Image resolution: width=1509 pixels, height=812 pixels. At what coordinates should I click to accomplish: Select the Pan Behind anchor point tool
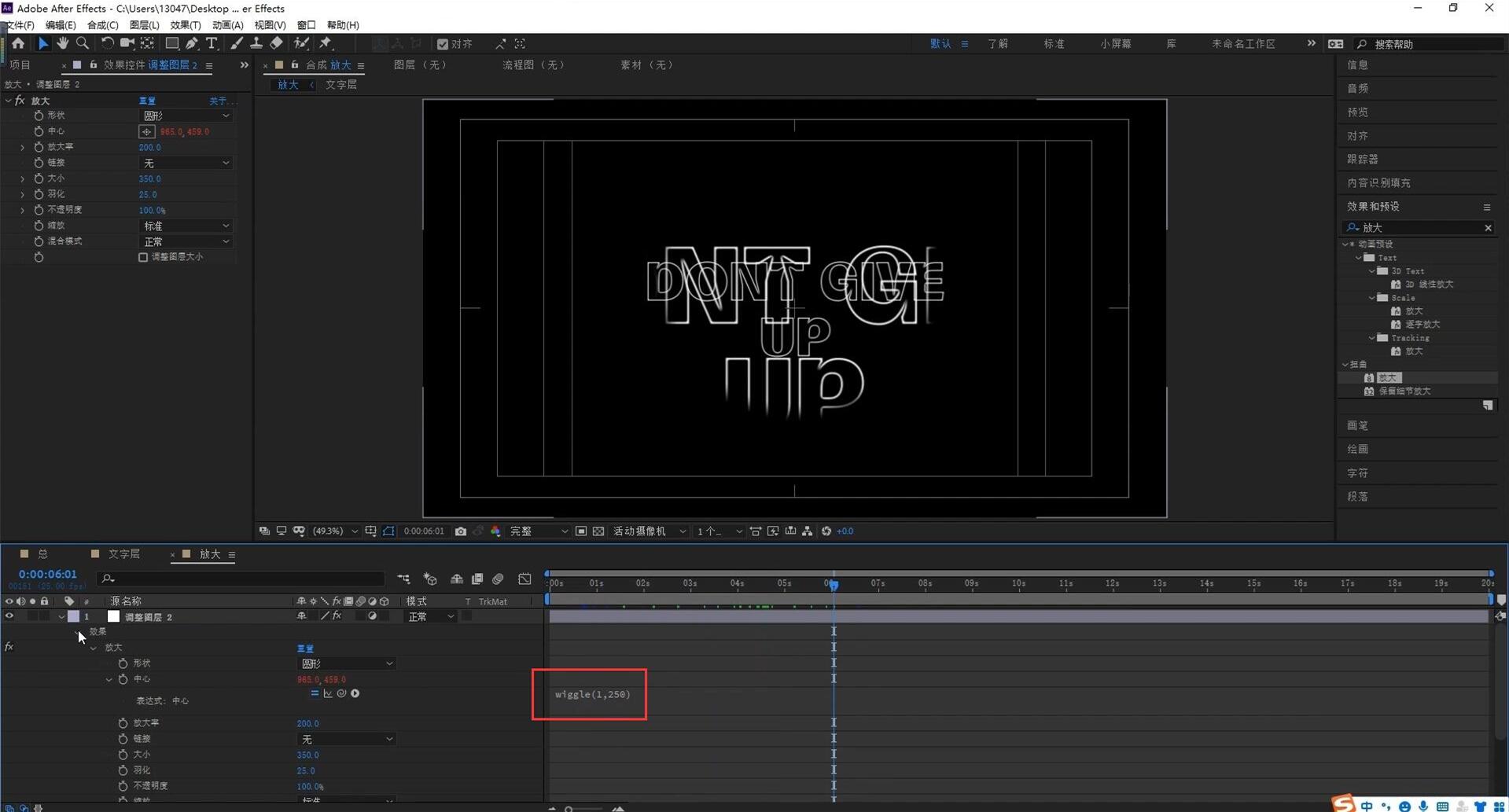tap(147, 44)
